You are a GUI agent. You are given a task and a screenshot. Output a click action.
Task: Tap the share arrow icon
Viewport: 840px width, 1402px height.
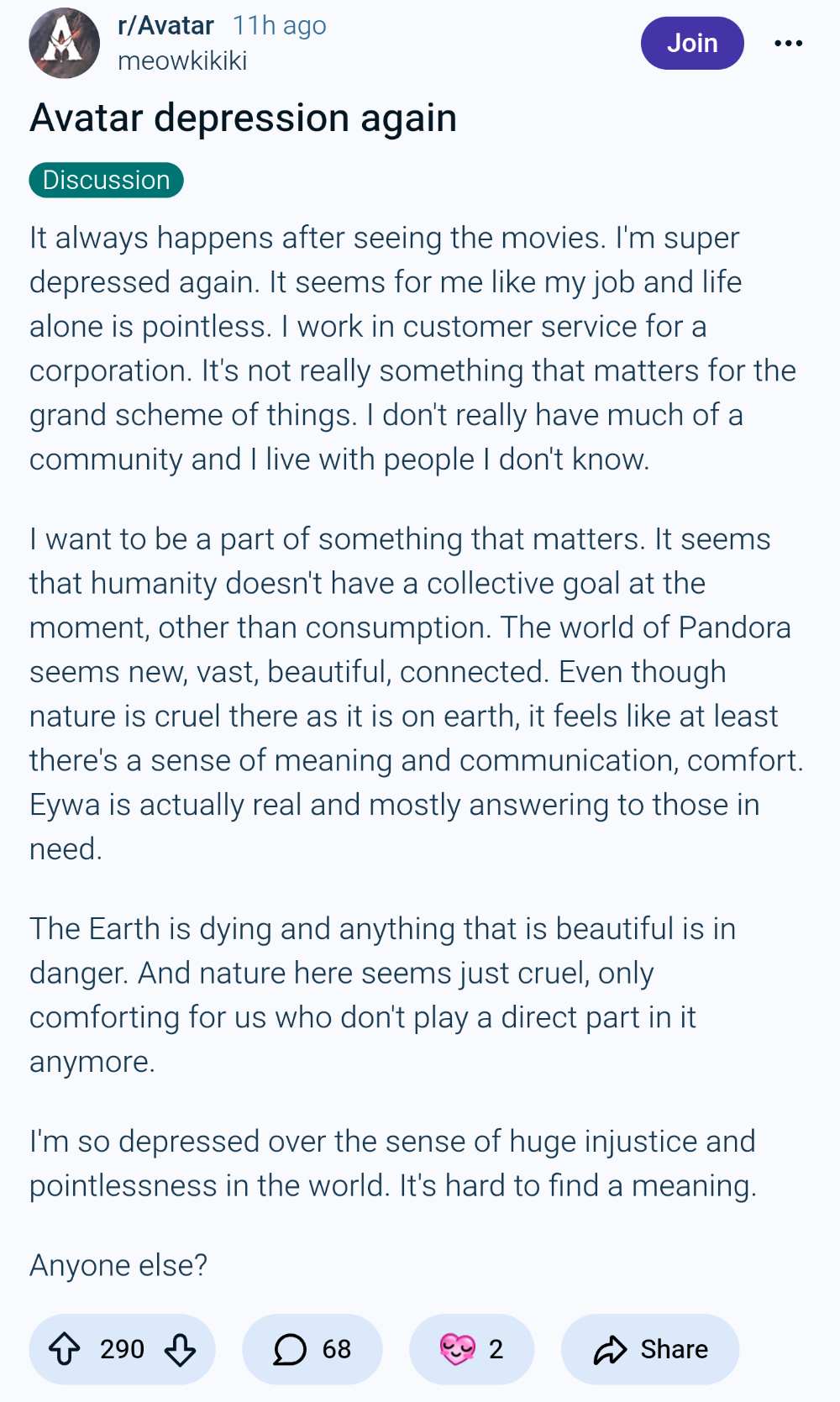click(610, 1349)
